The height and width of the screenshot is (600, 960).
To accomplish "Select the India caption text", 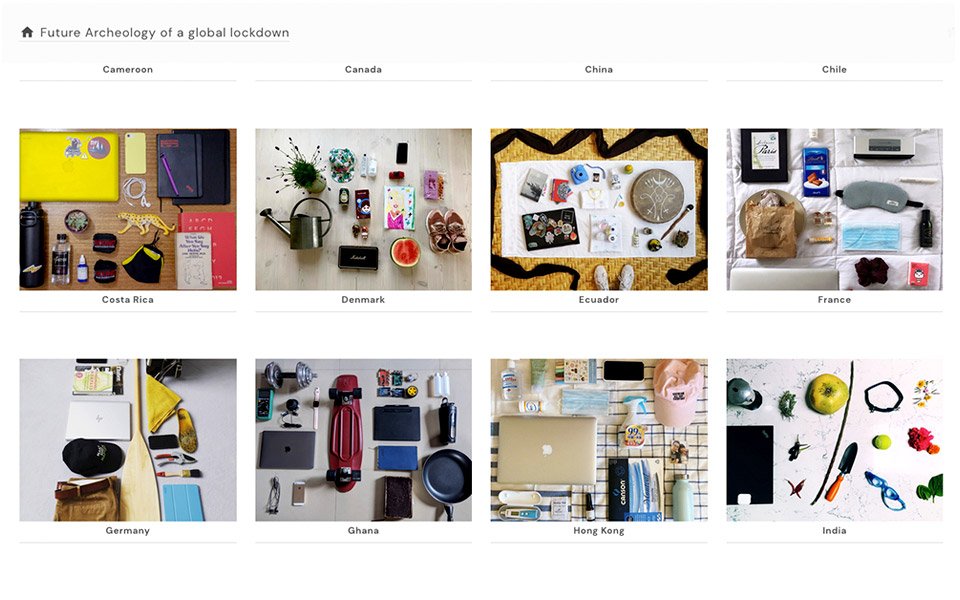I will 834,530.
